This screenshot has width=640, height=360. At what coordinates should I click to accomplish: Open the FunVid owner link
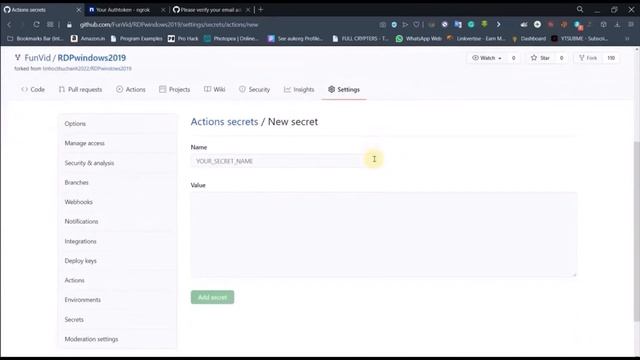37,58
